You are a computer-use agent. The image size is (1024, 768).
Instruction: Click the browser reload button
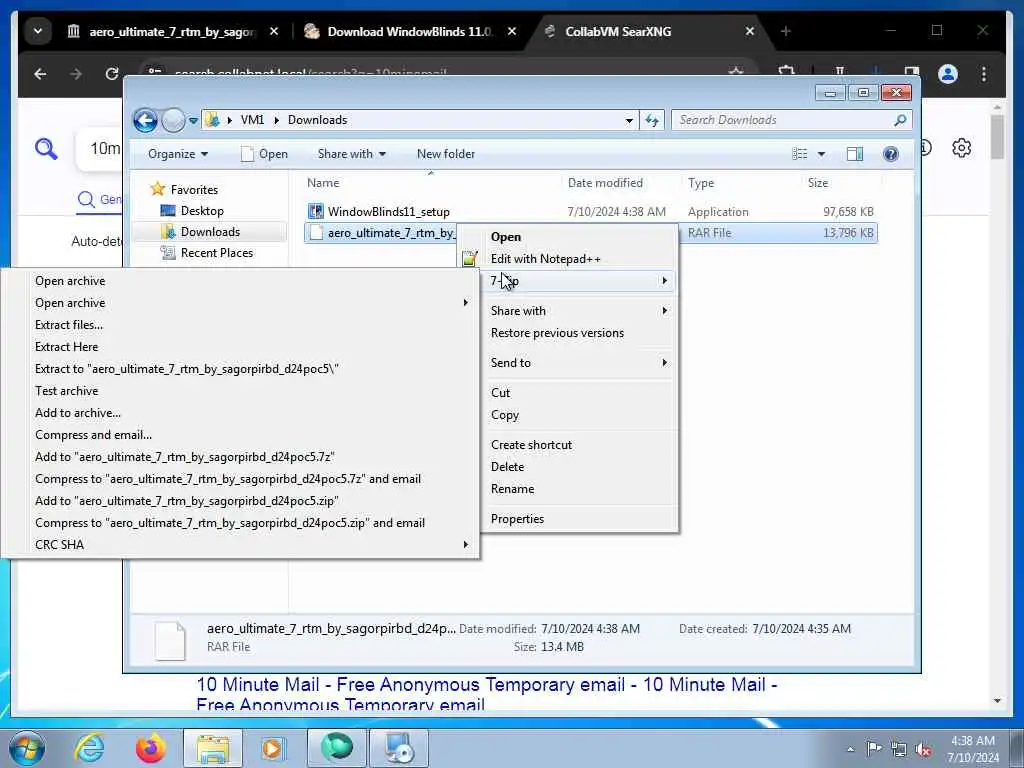click(x=112, y=74)
